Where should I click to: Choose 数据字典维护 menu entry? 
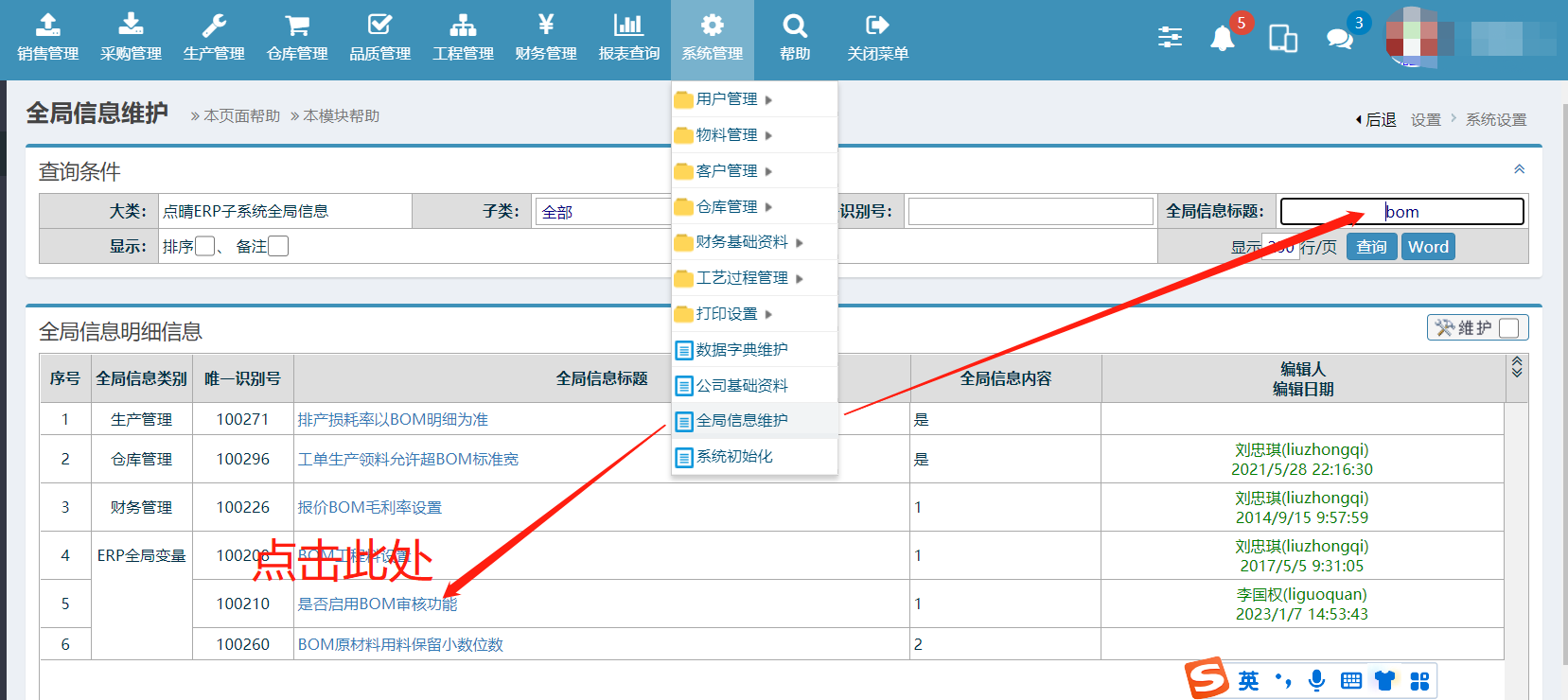click(x=742, y=350)
